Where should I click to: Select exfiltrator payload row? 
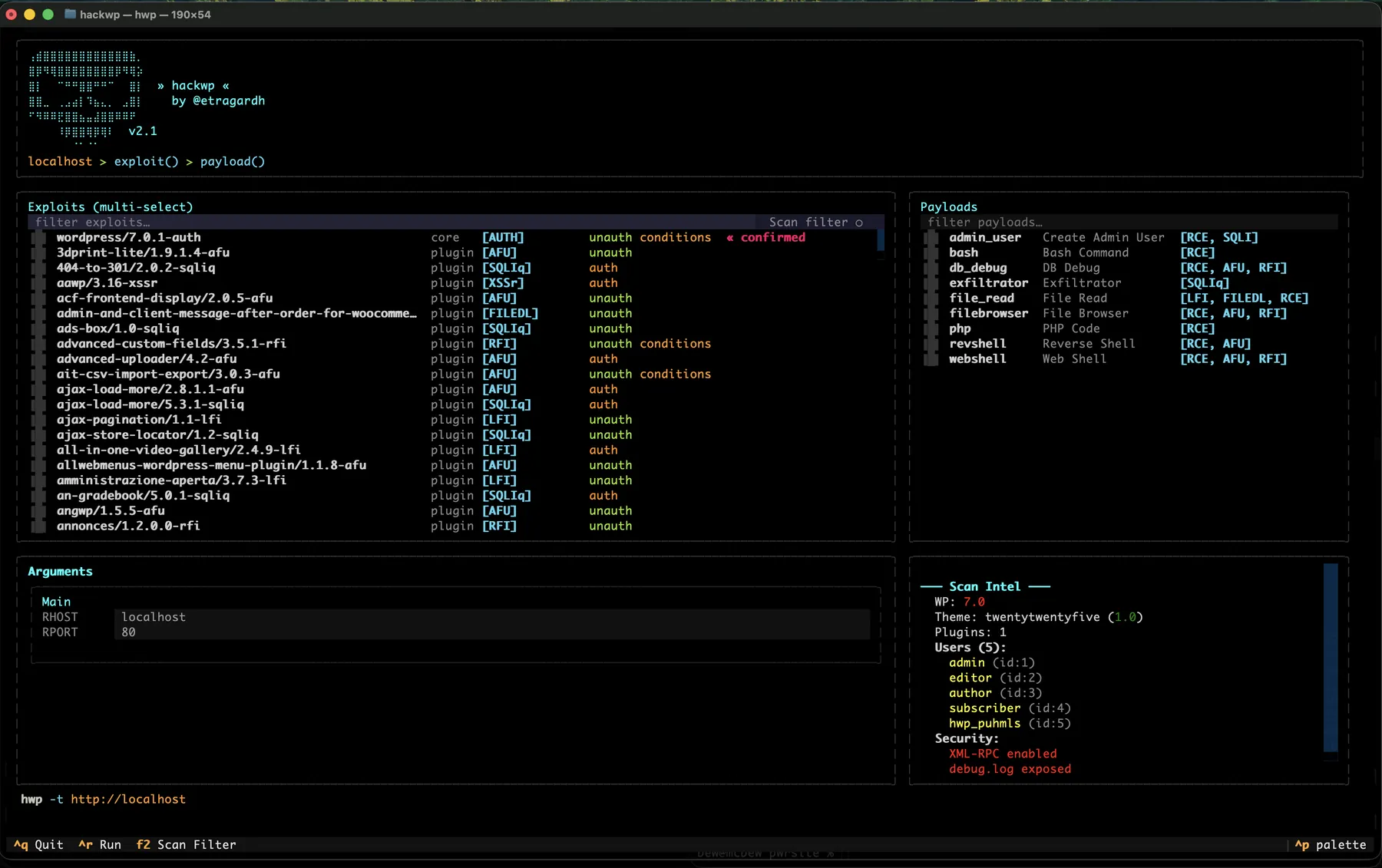[x=1129, y=283]
